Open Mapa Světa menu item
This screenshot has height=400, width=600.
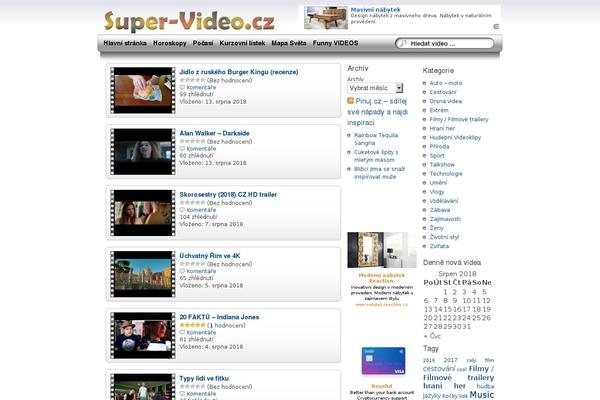point(289,43)
